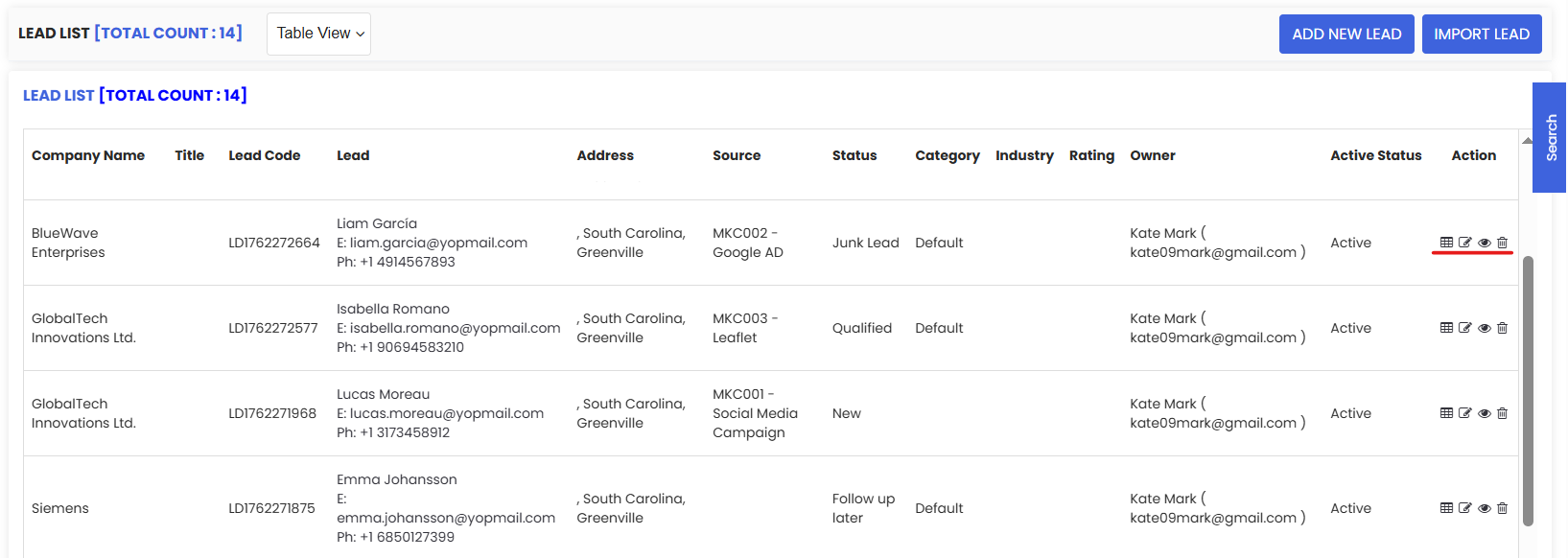
Task: Click trash icon for Emma Johansson lead
Action: pyautogui.click(x=1503, y=508)
